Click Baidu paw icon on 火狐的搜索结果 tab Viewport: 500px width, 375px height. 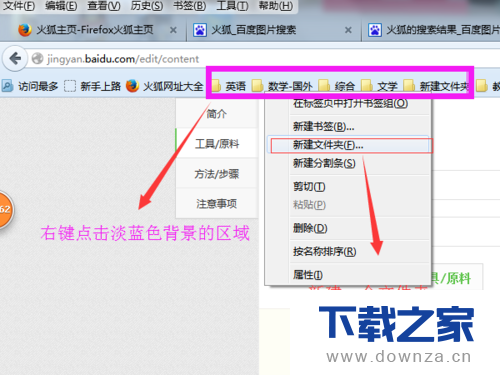coord(375,30)
